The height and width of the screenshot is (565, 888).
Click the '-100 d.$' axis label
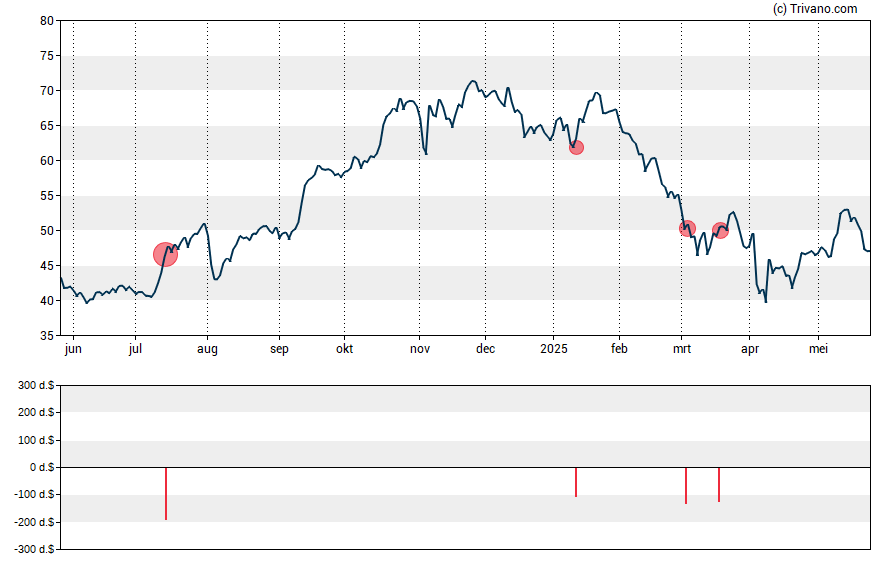pos(35,494)
